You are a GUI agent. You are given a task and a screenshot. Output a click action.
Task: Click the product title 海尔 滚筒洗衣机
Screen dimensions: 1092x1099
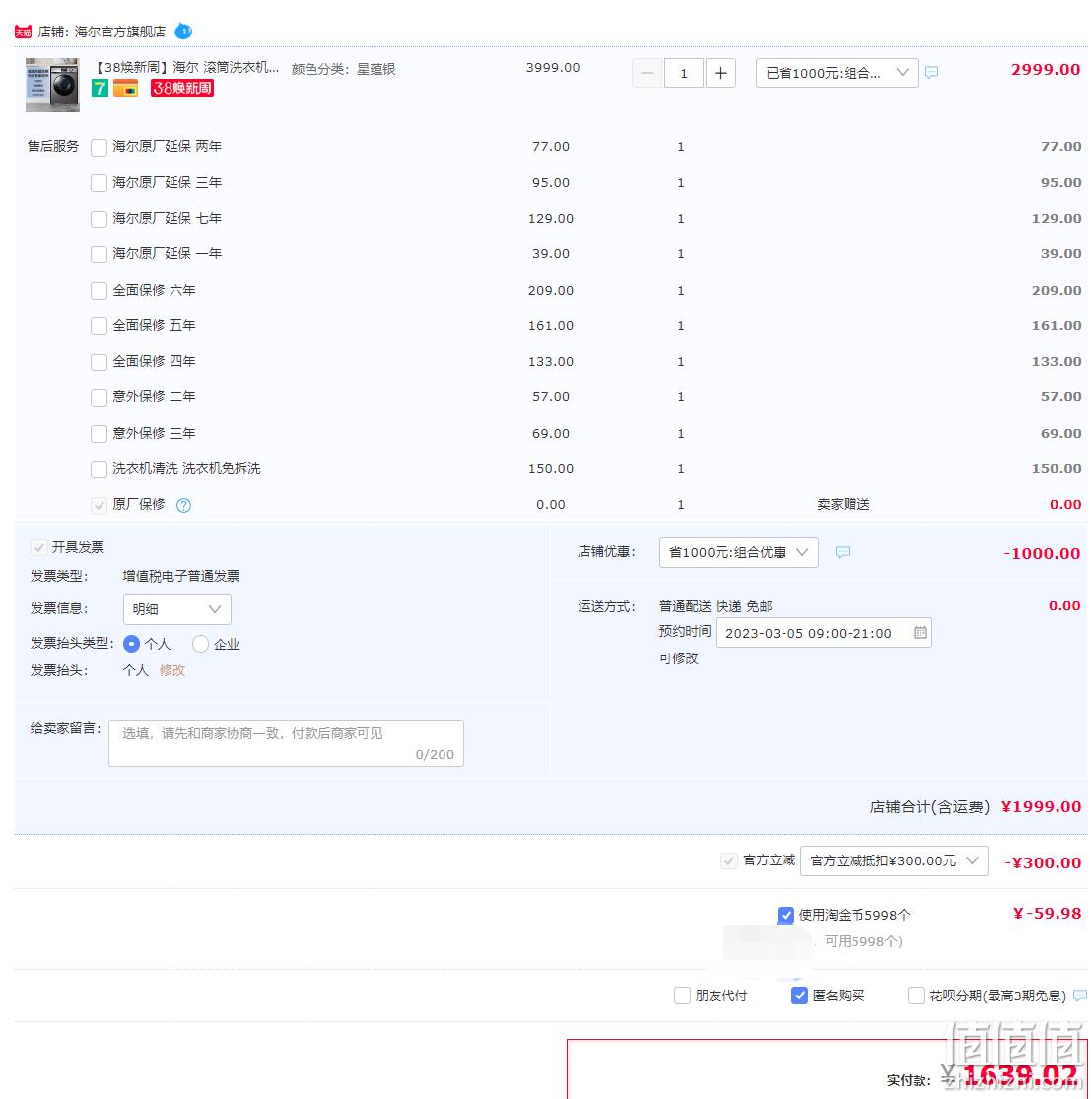[x=187, y=68]
